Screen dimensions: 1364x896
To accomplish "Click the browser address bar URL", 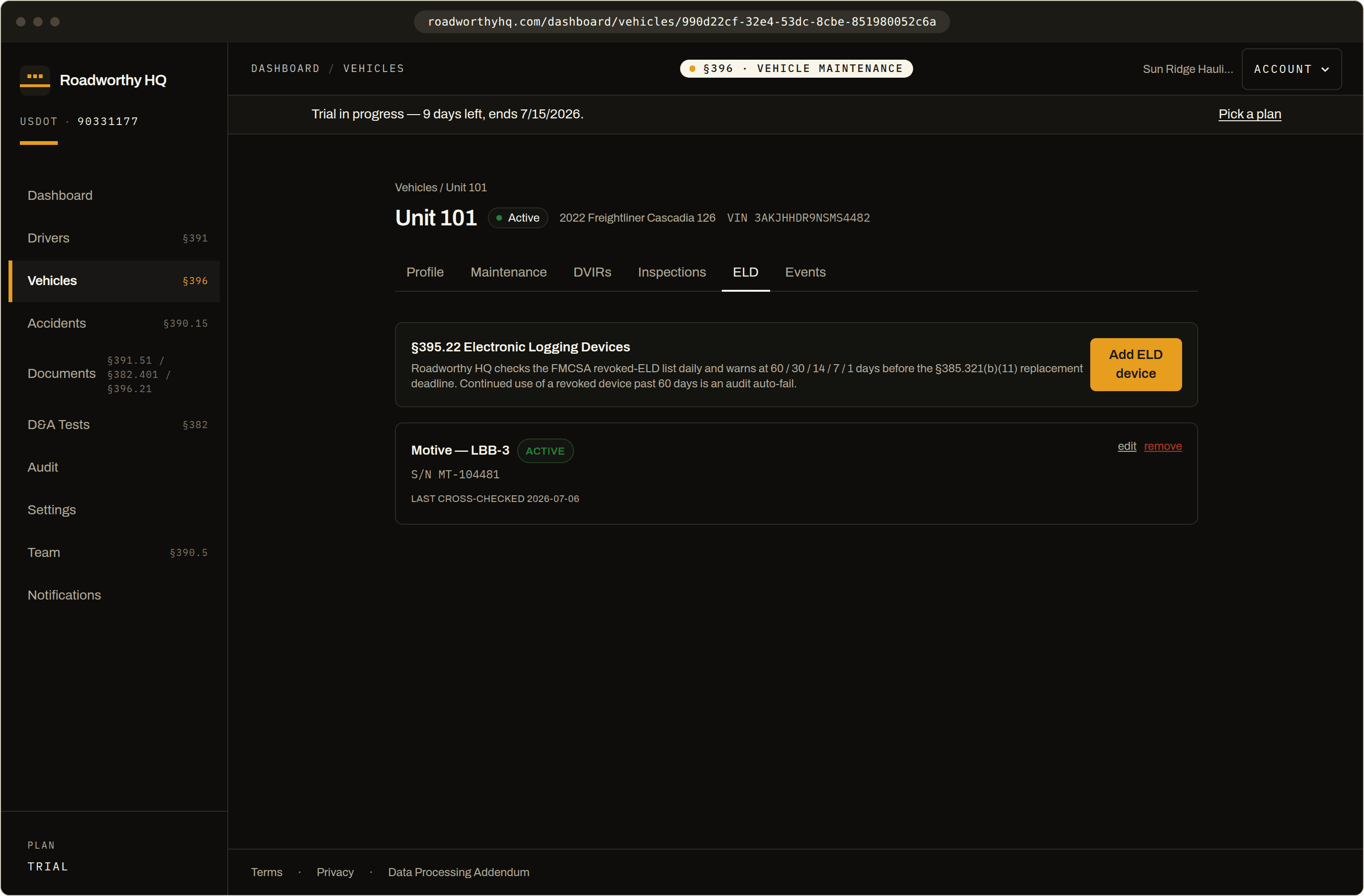I will (682, 22).
